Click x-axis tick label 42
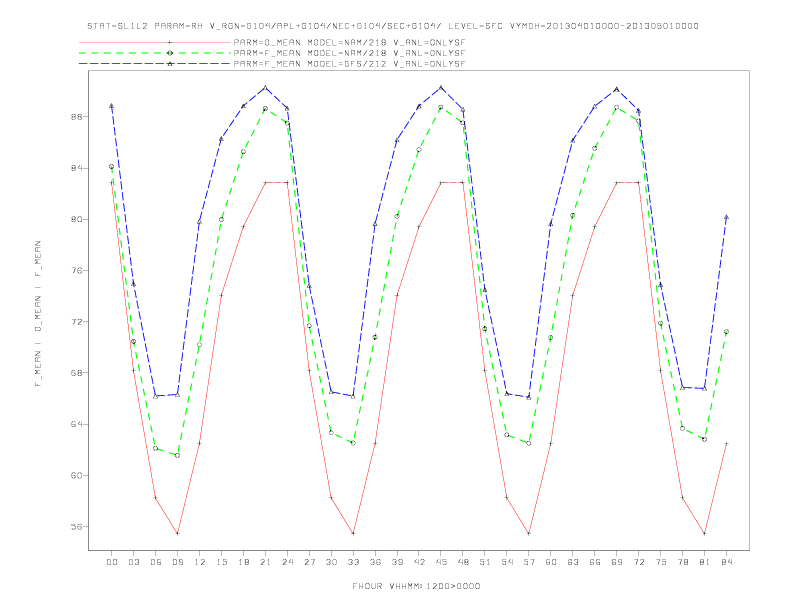792x612 pixels. [x=419, y=562]
